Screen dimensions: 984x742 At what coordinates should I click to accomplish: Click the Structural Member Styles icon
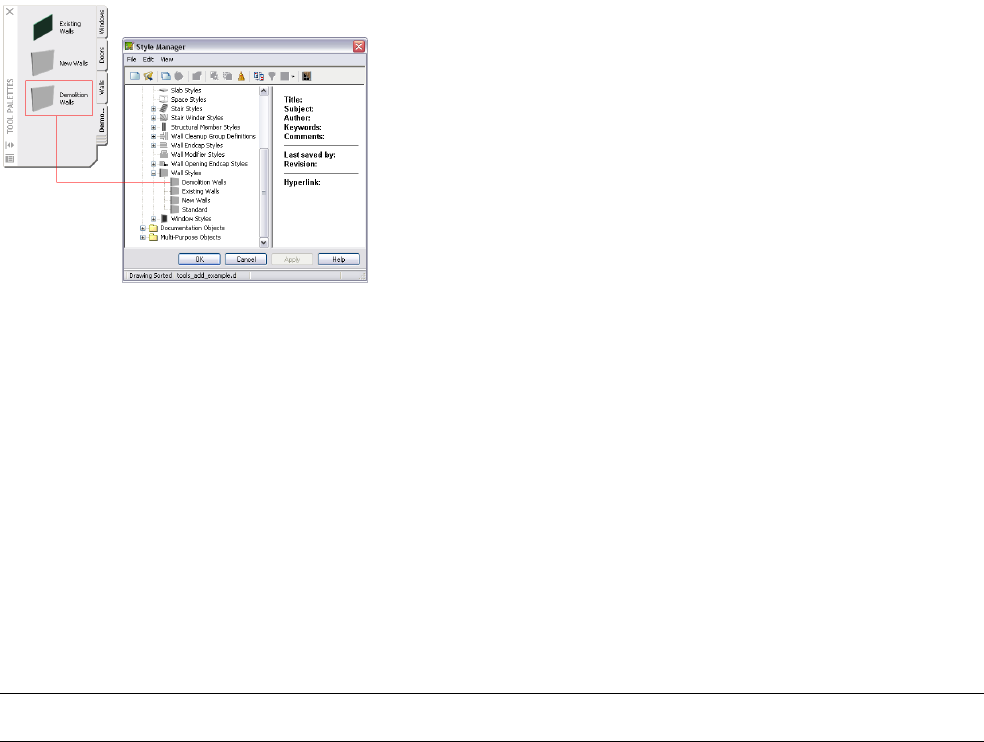pyautogui.click(x=164, y=127)
